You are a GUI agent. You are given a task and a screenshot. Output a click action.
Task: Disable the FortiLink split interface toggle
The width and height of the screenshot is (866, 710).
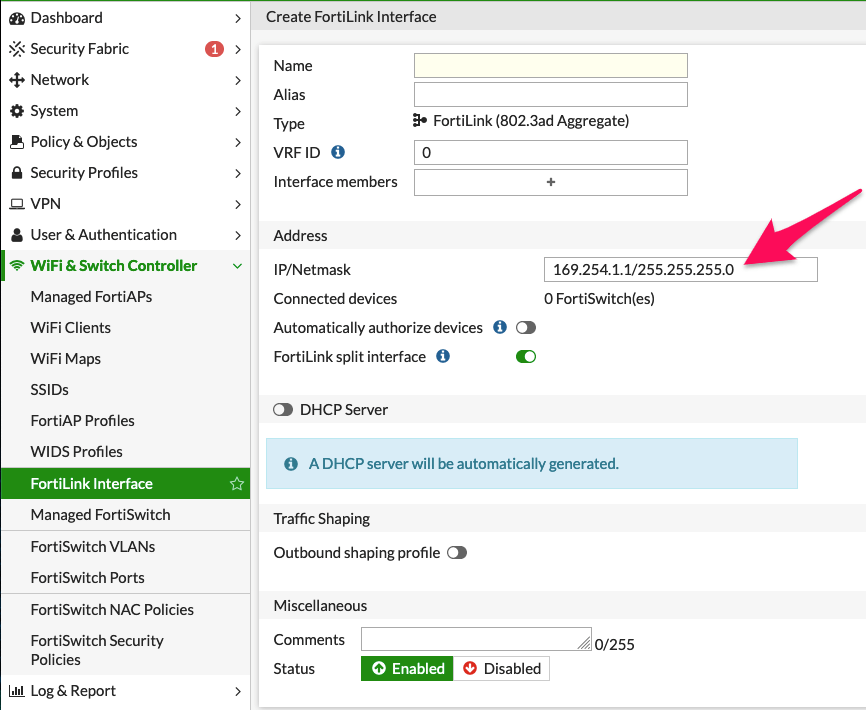[526, 355]
